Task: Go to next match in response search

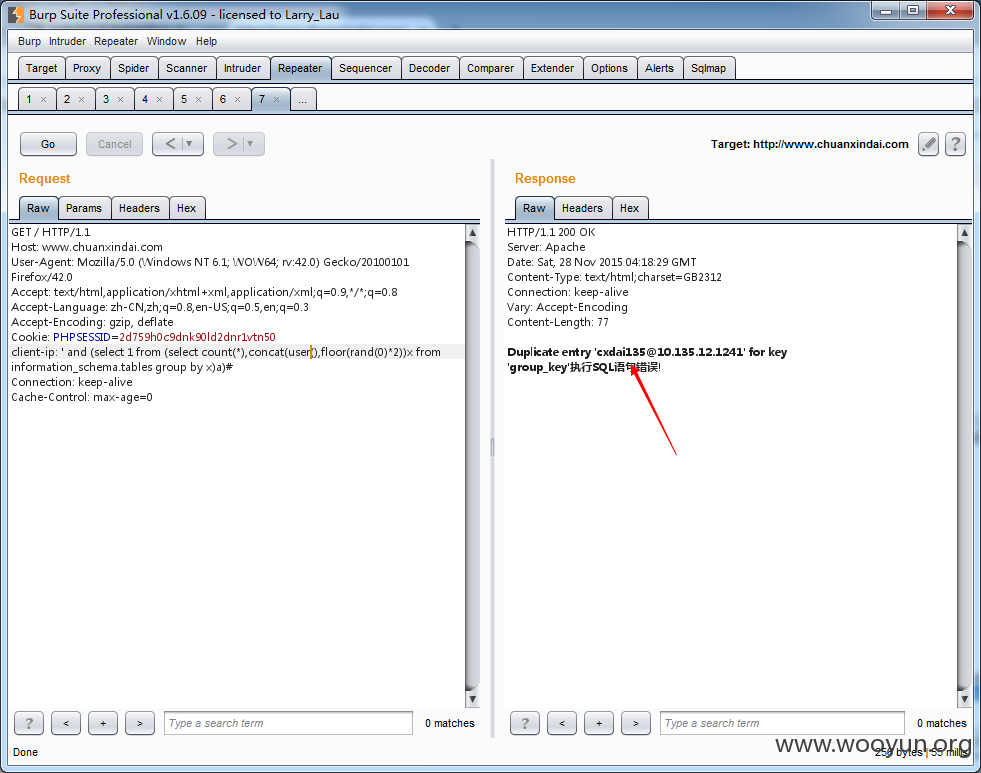Action: [x=636, y=724]
